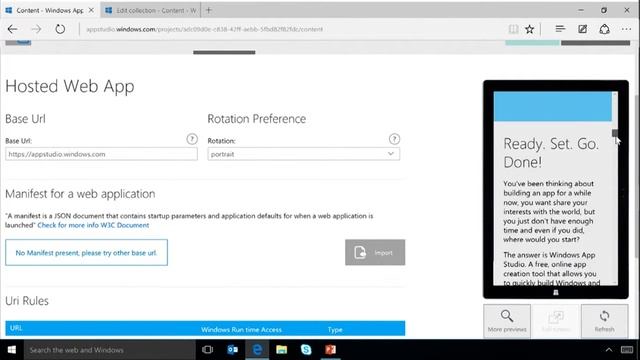Viewport: 640px width, 360px height.
Task: Click the Hosted Web App heading
Action: [70, 87]
